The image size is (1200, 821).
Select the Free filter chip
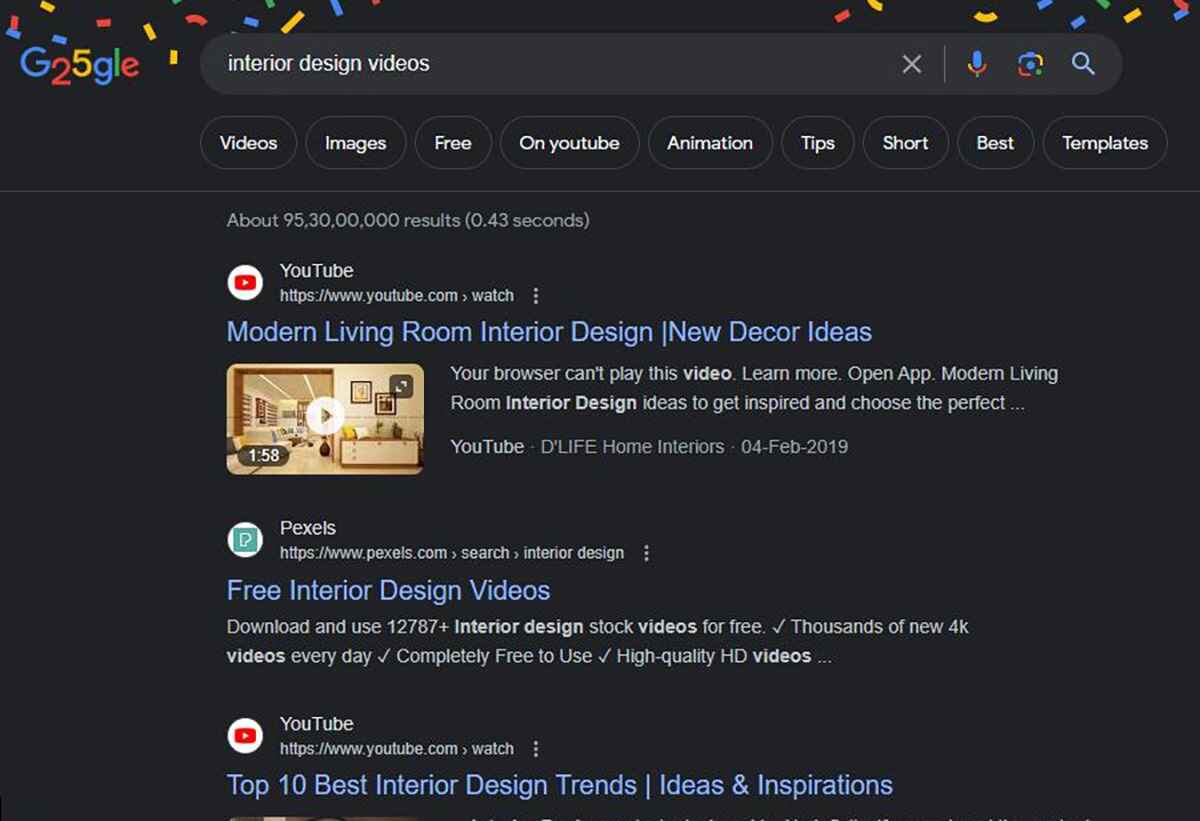(452, 143)
